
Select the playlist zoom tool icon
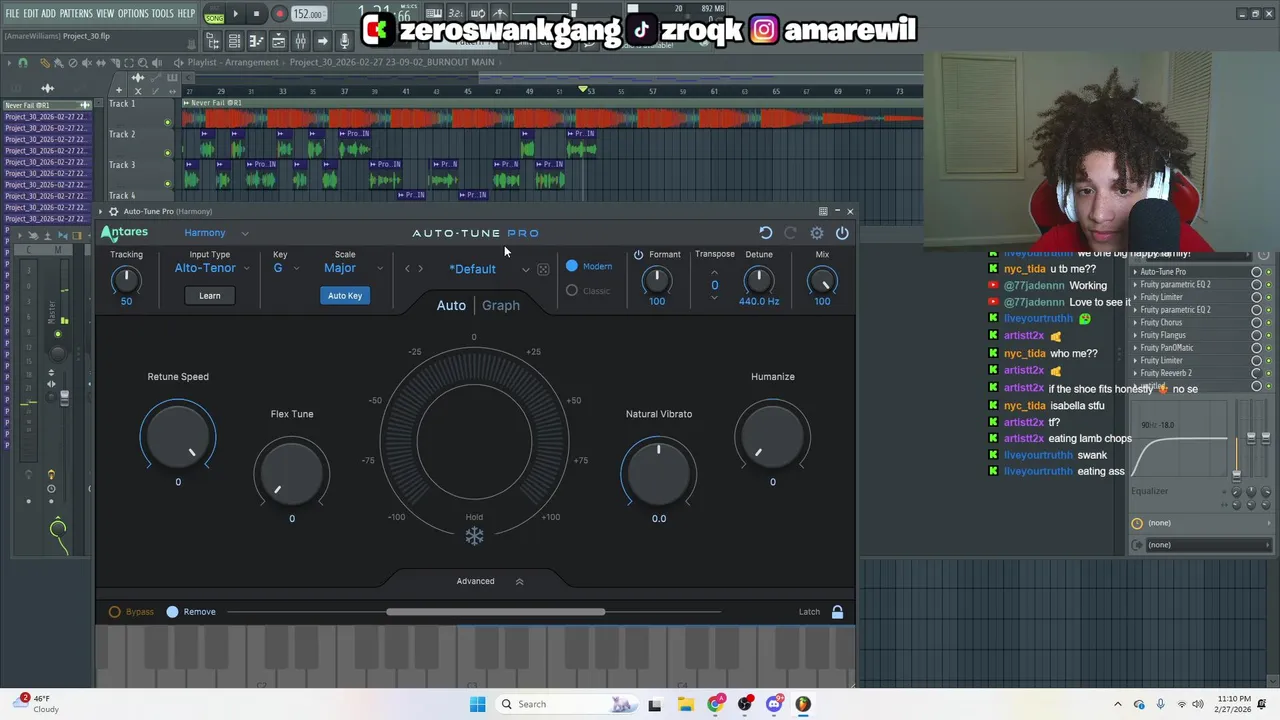tap(143, 62)
